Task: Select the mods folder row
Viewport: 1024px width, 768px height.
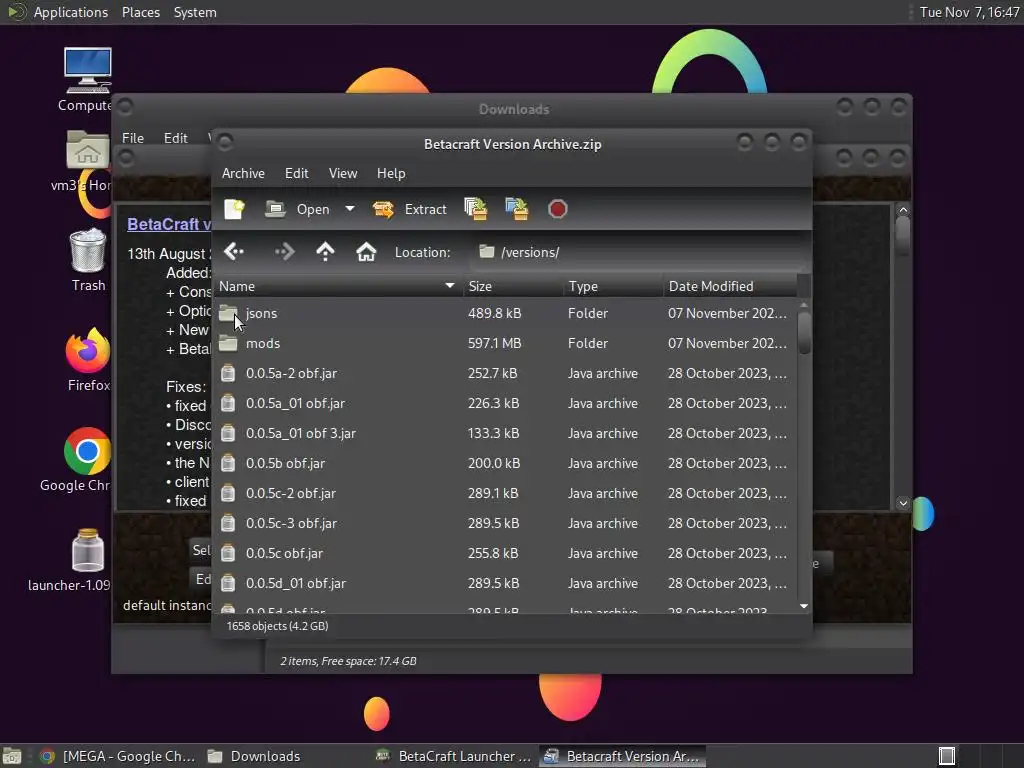Action: click(505, 344)
